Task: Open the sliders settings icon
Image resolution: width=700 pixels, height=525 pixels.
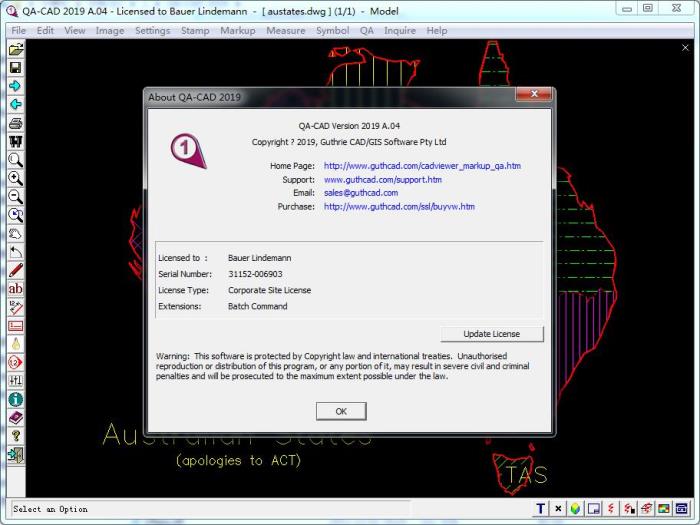Action: click(16, 381)
